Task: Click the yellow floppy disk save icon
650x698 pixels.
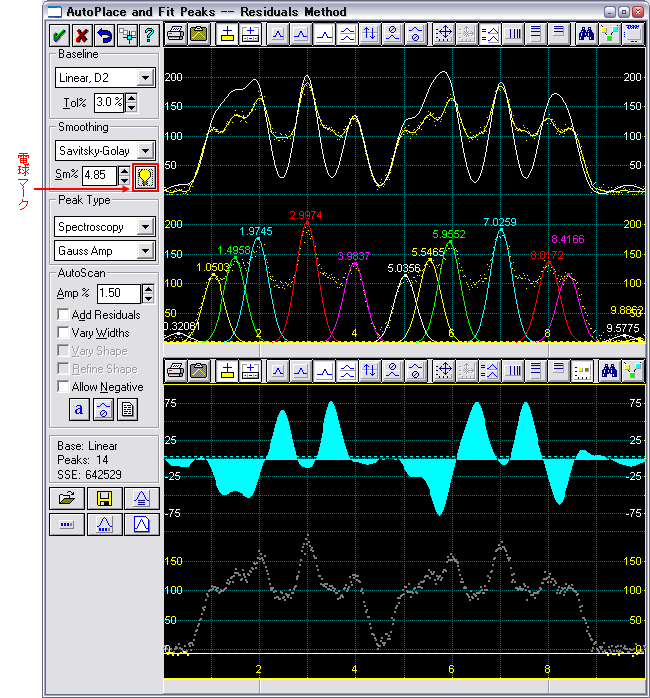Action: pyautogui.click(x=103, y=497)
